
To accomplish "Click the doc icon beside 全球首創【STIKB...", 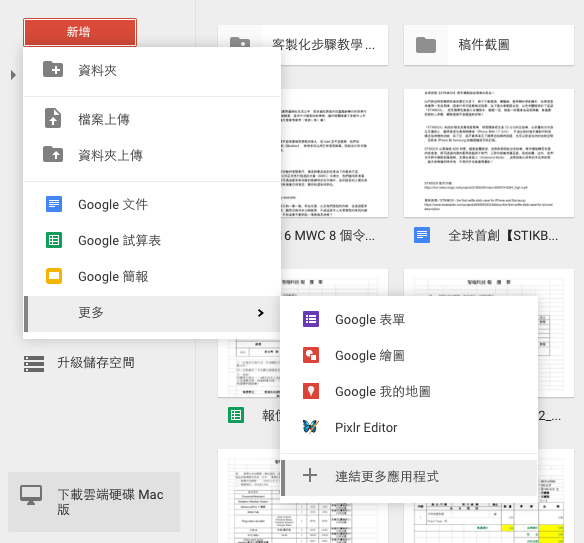I will pos(422,235).
